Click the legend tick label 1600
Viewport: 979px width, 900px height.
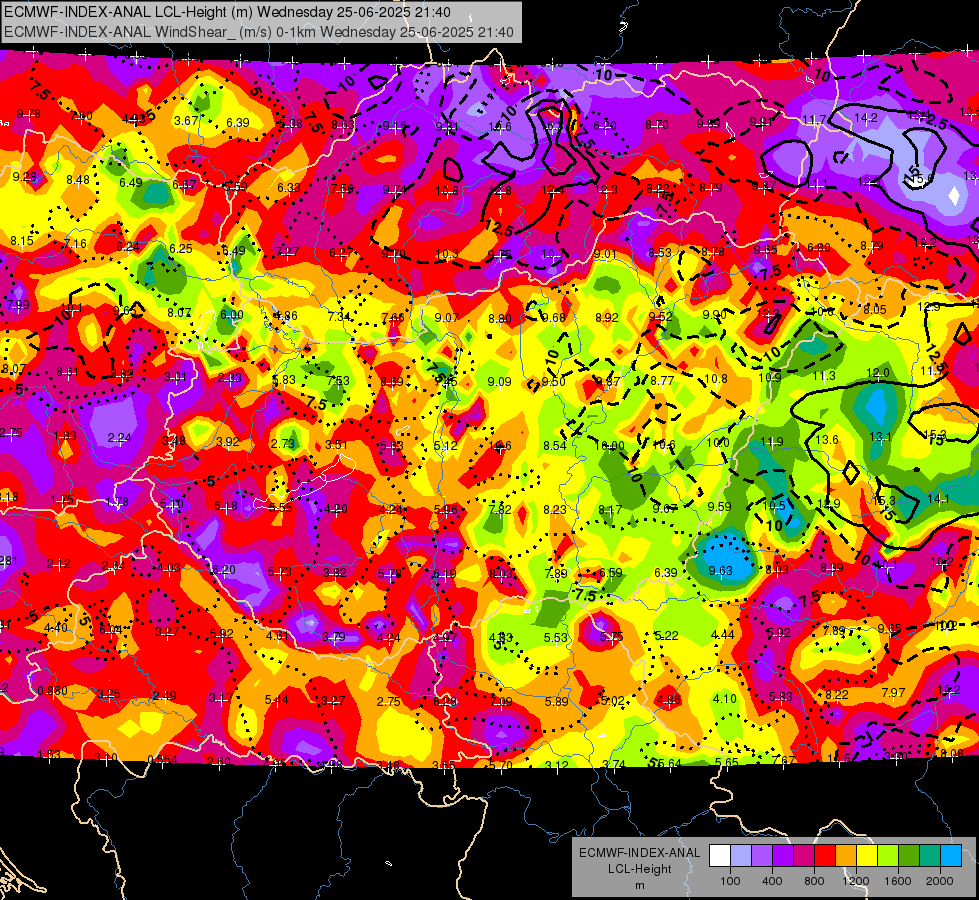(897, 881)
